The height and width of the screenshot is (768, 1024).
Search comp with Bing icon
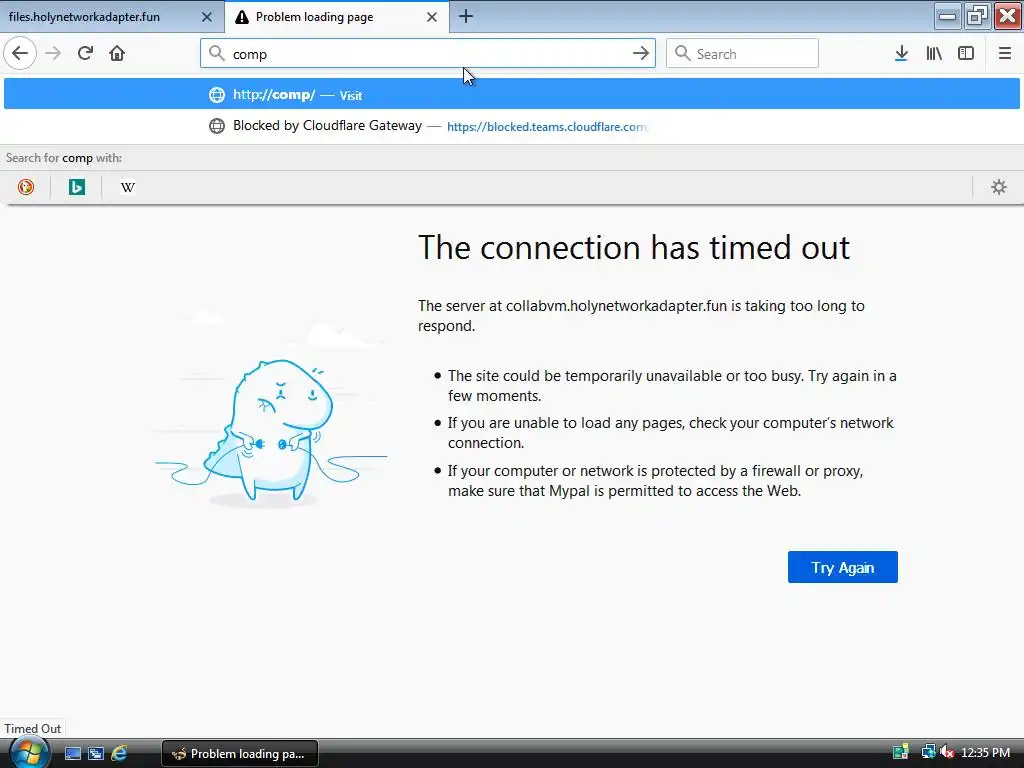(x=76, y=187)
